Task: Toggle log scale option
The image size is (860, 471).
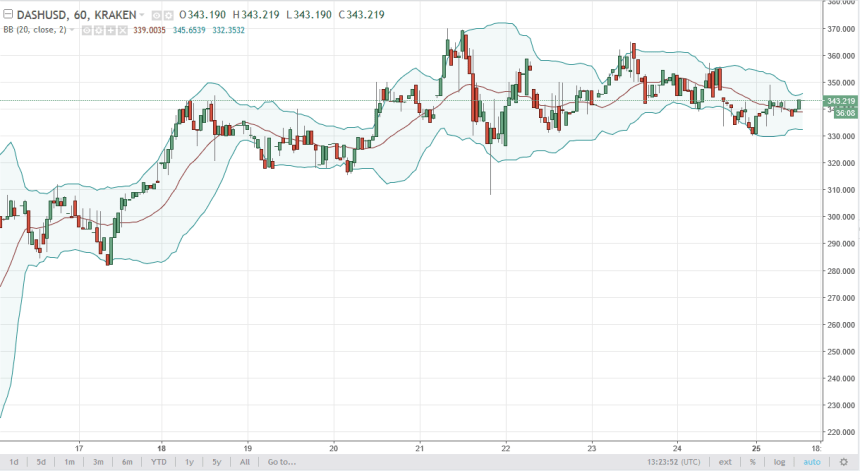Action: pos(780,462)
